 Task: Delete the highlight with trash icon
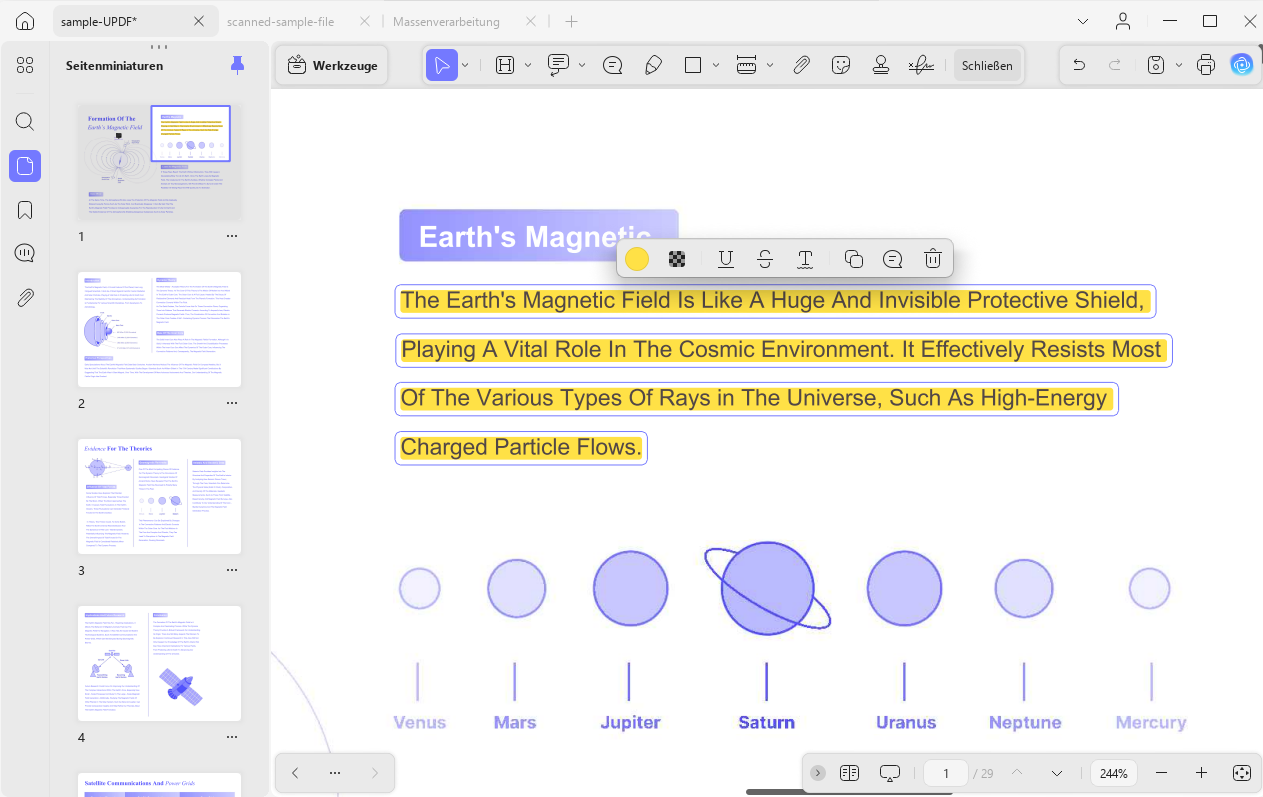click(x=933, y=259)
